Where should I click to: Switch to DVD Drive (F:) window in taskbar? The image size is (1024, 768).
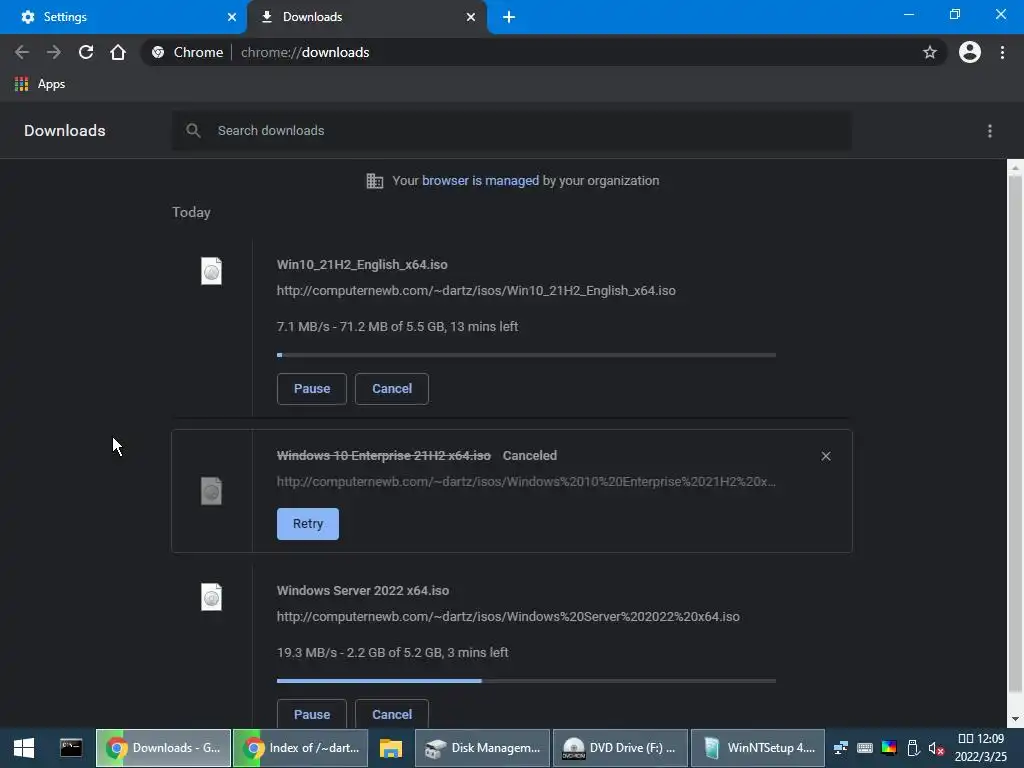tap(620, 748)
